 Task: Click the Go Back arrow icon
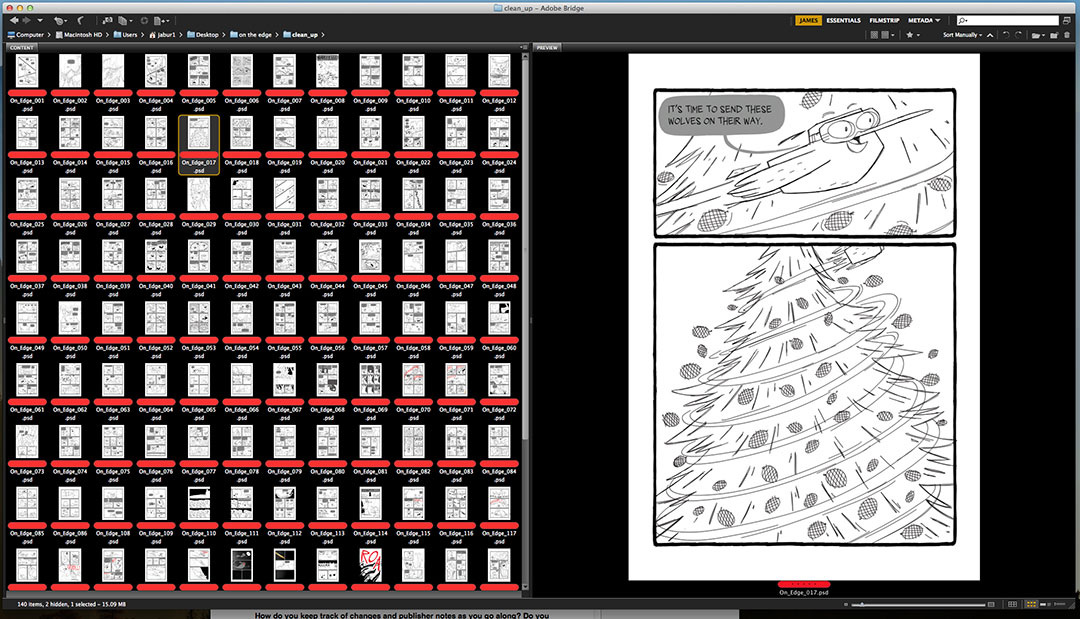12,20
